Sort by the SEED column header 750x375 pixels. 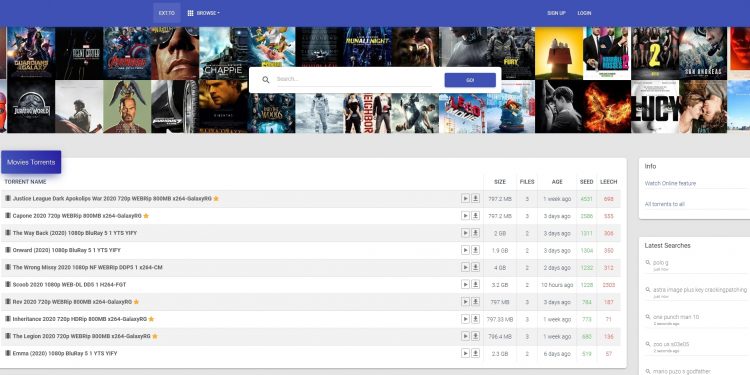(586, 182)
